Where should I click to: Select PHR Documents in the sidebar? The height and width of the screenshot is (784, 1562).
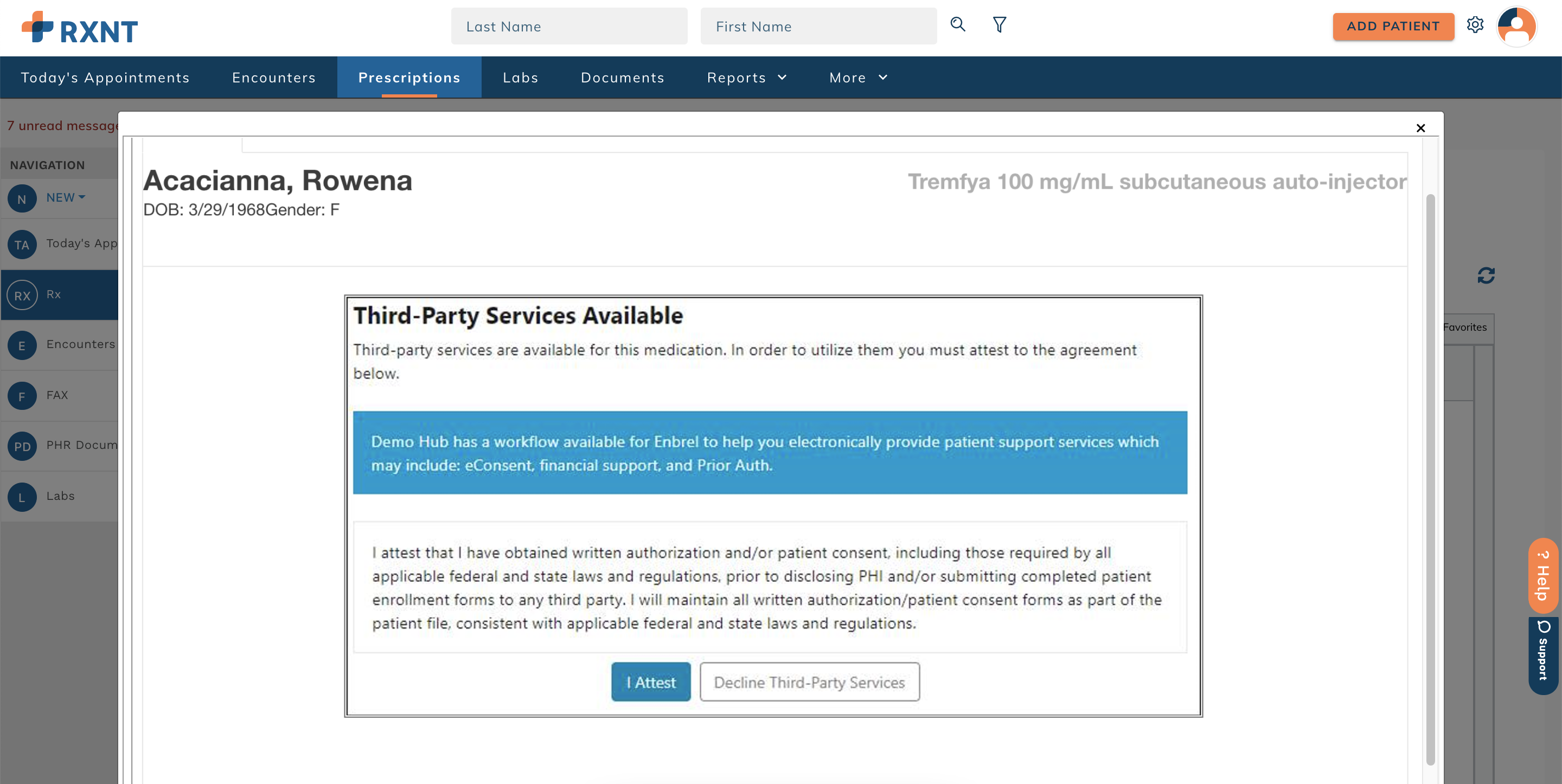tap(60, 446)
